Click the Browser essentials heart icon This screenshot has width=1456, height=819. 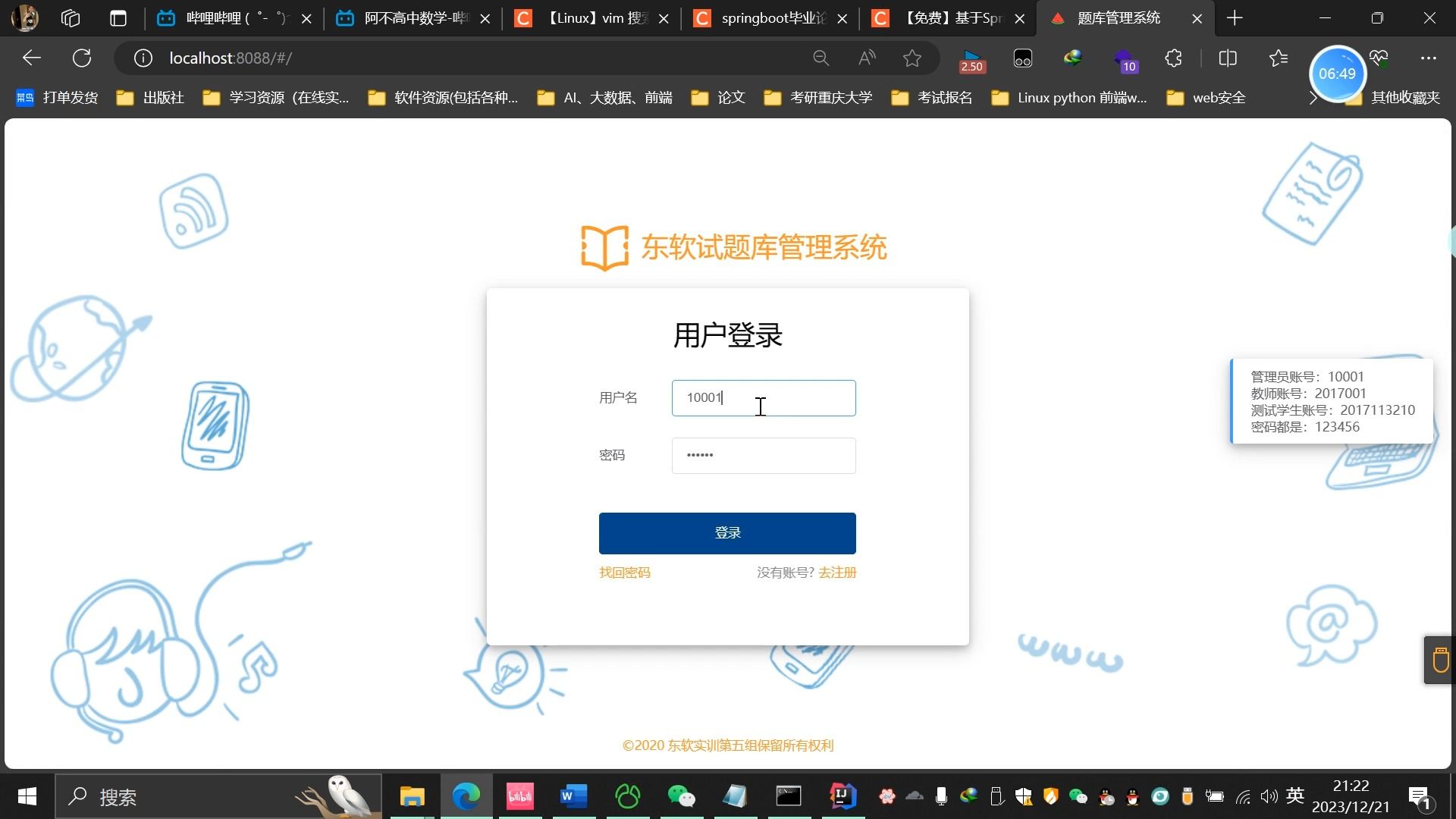click(x=1378, y=58)
